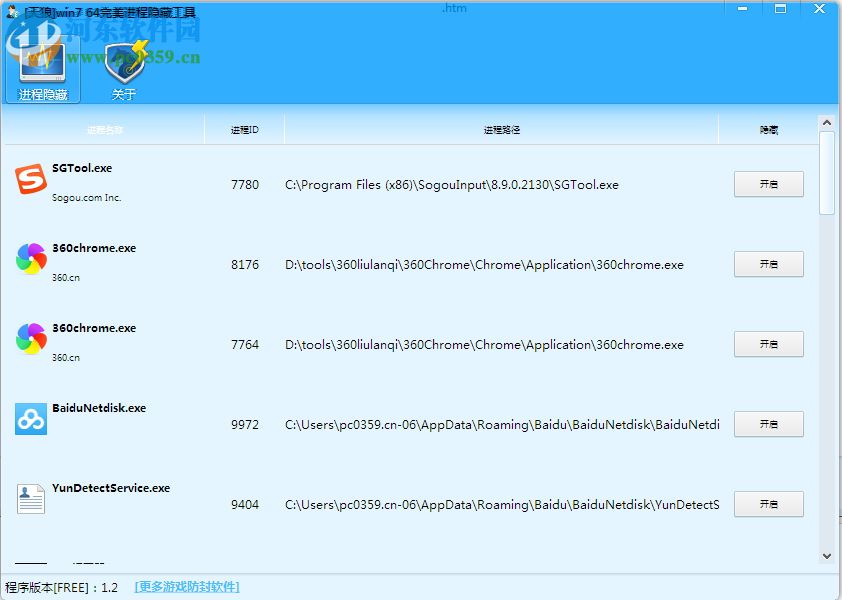
Task: Select the Sogou.com Inc. company text
Action: pyautogui.click(x=86, y=198)
